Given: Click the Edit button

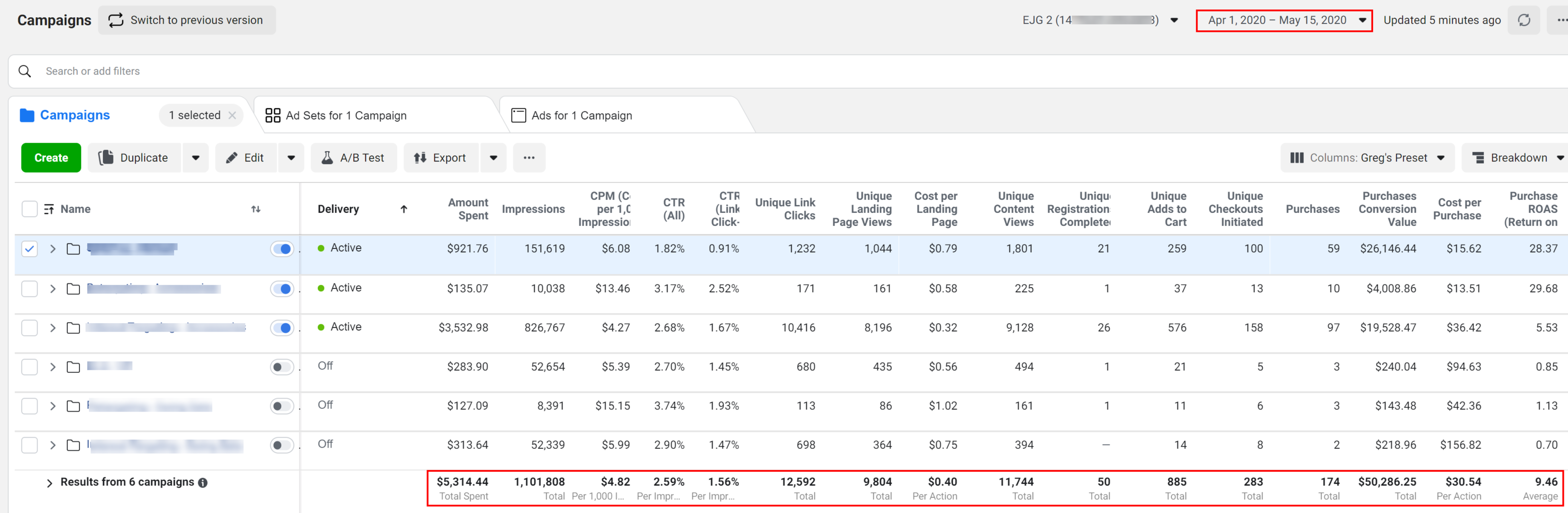Looking at the screenshot, I should [245, 158].
